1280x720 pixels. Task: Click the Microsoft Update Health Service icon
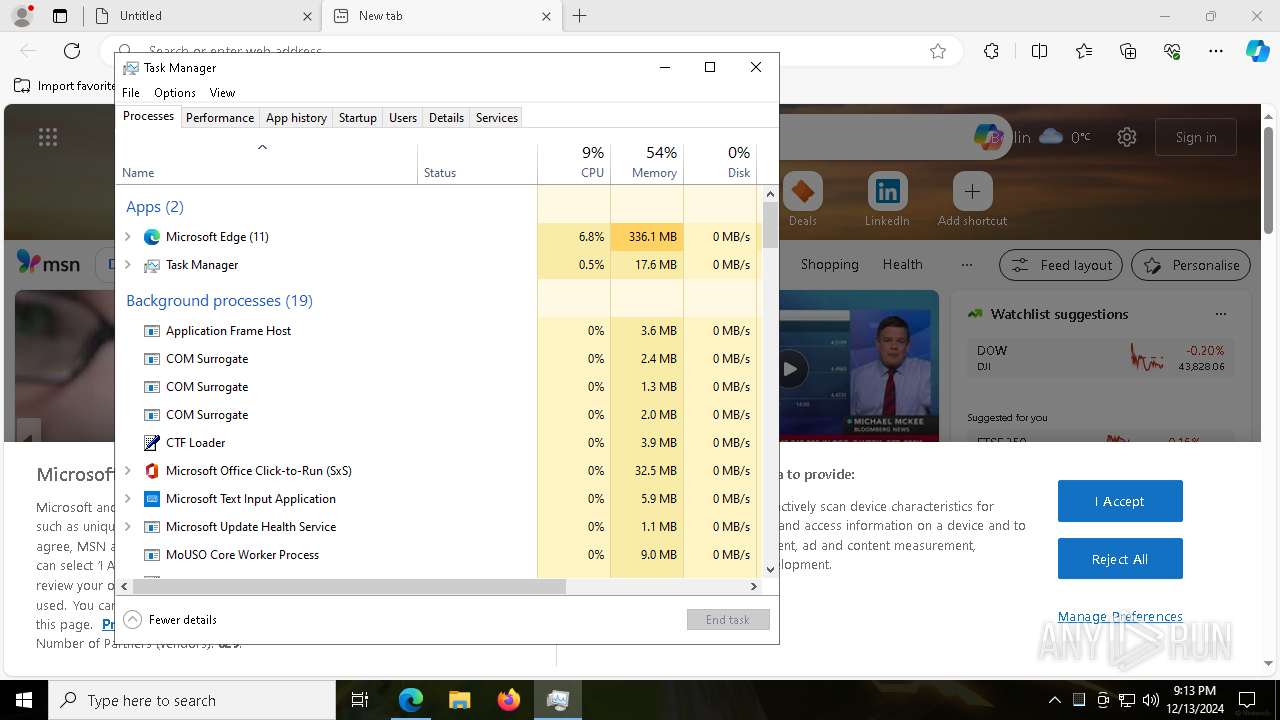point(152,527)
